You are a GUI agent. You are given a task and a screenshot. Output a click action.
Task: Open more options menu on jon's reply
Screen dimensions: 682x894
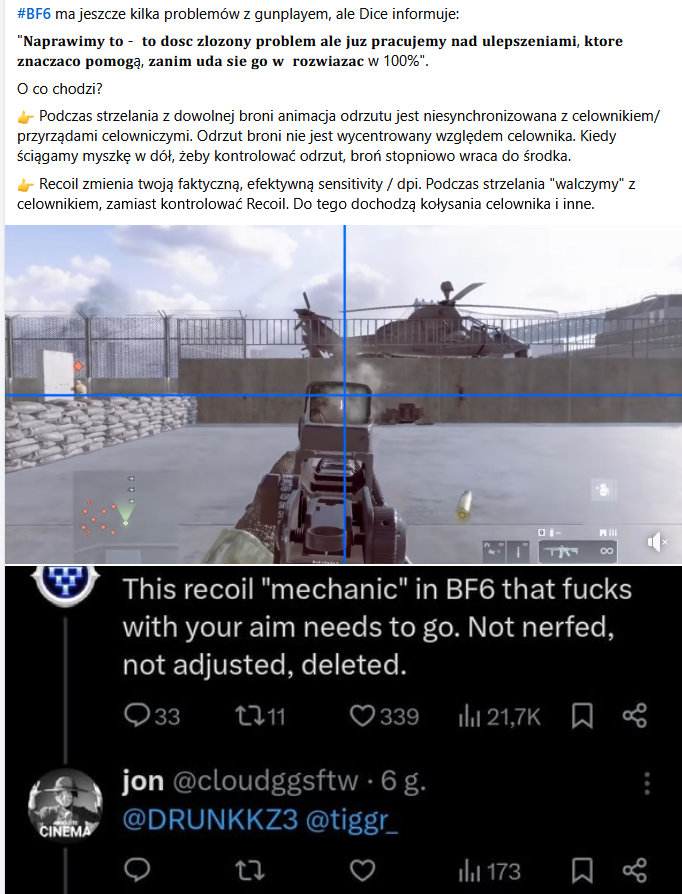pyautogui.click(x=647, y=783)
